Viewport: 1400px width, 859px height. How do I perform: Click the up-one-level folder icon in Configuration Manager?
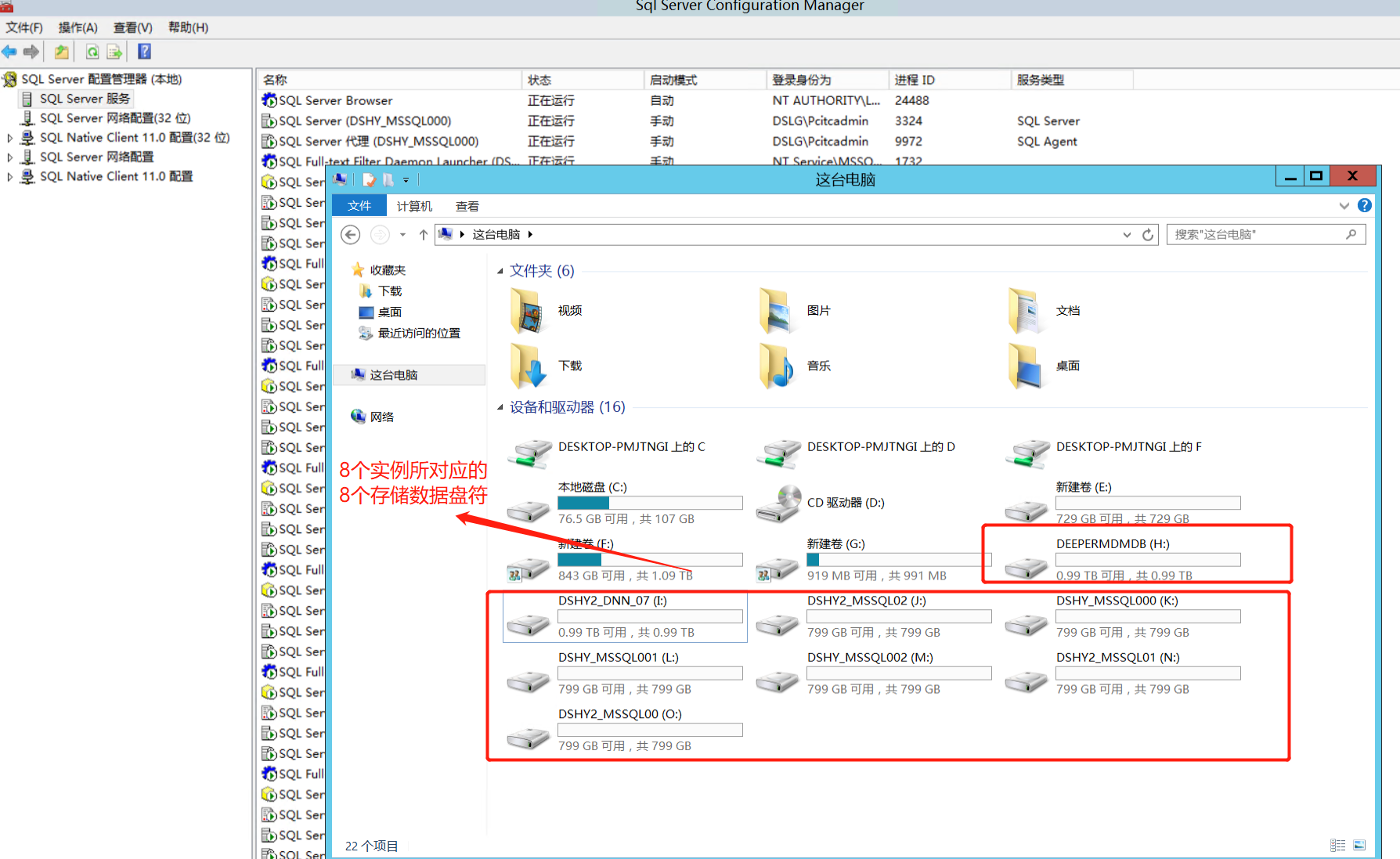[61, 52]
